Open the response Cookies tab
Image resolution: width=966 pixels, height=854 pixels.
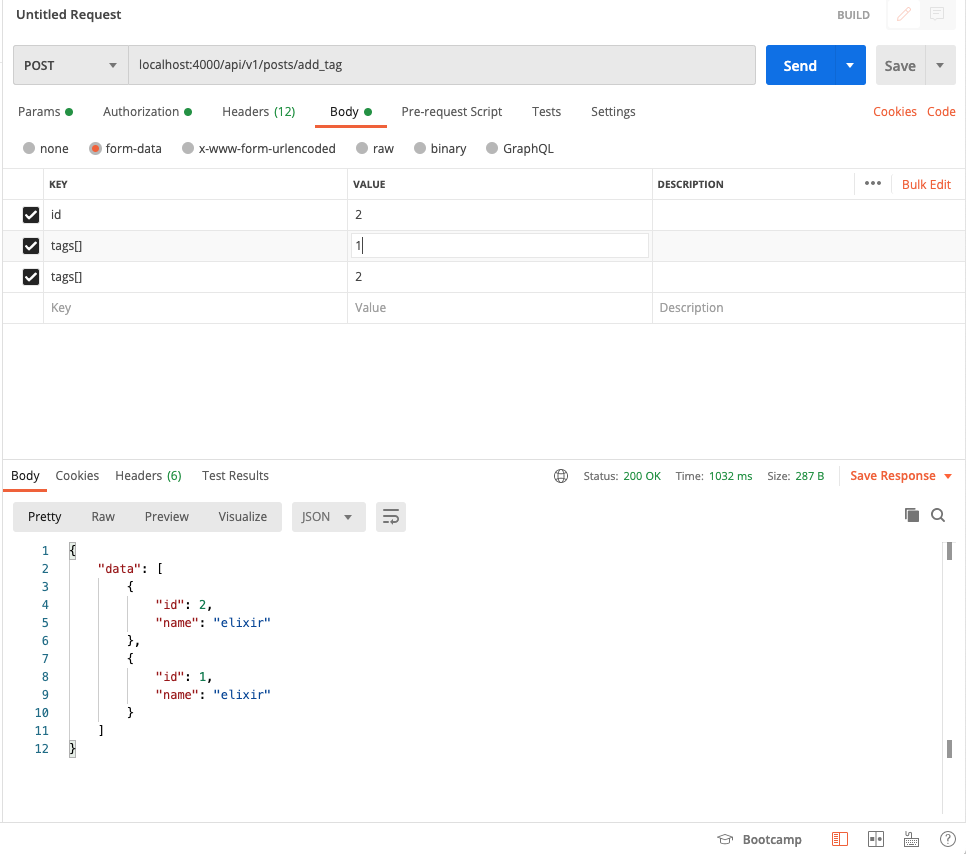[77, 476]
